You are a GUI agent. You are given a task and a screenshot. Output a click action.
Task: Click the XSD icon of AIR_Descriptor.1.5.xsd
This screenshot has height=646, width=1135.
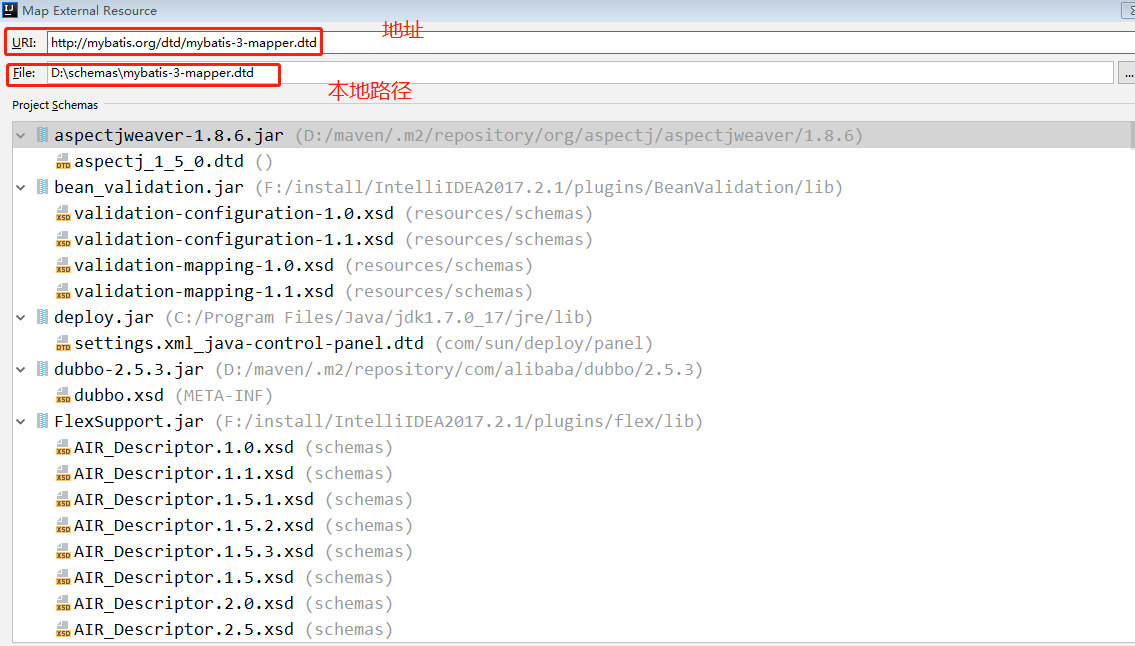[63, 578]
